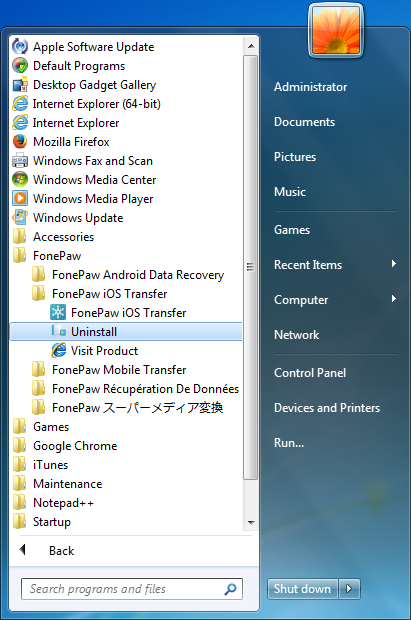Image resolution: width=411 pixels, height=620 pixels.
Task: Open the Computer entry
Action: (301, 300)
